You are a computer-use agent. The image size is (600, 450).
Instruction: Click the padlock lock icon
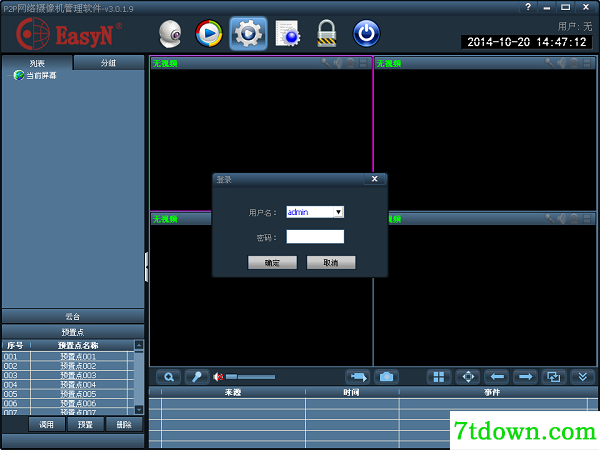click(327, 34)
